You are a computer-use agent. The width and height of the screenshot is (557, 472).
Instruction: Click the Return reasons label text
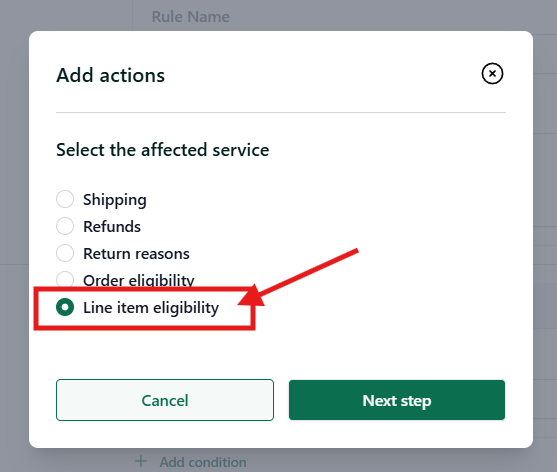[136, 254]
